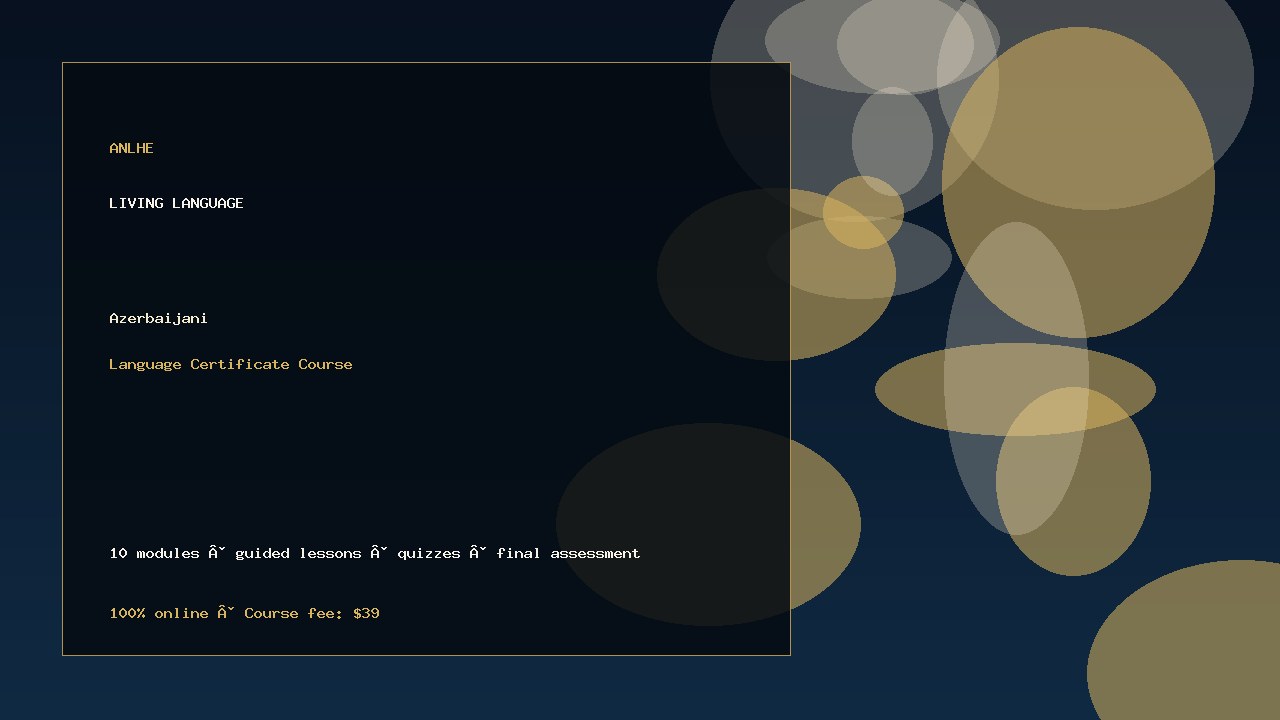Click the "ANLHE" brand text
The width and height of the screenshot is (1280, 720).
coord(131,148)
